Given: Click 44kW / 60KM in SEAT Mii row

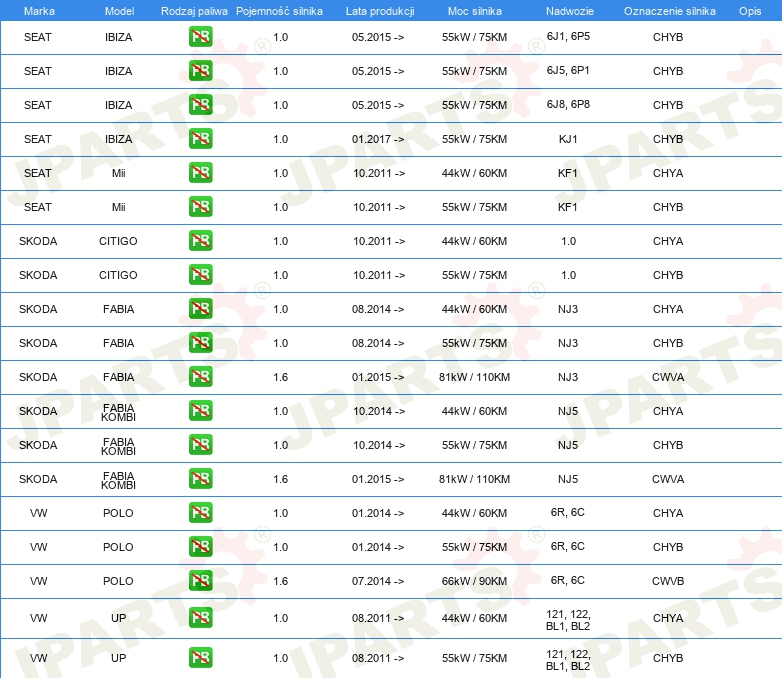Looking at the screenshot, I should 474,173.
